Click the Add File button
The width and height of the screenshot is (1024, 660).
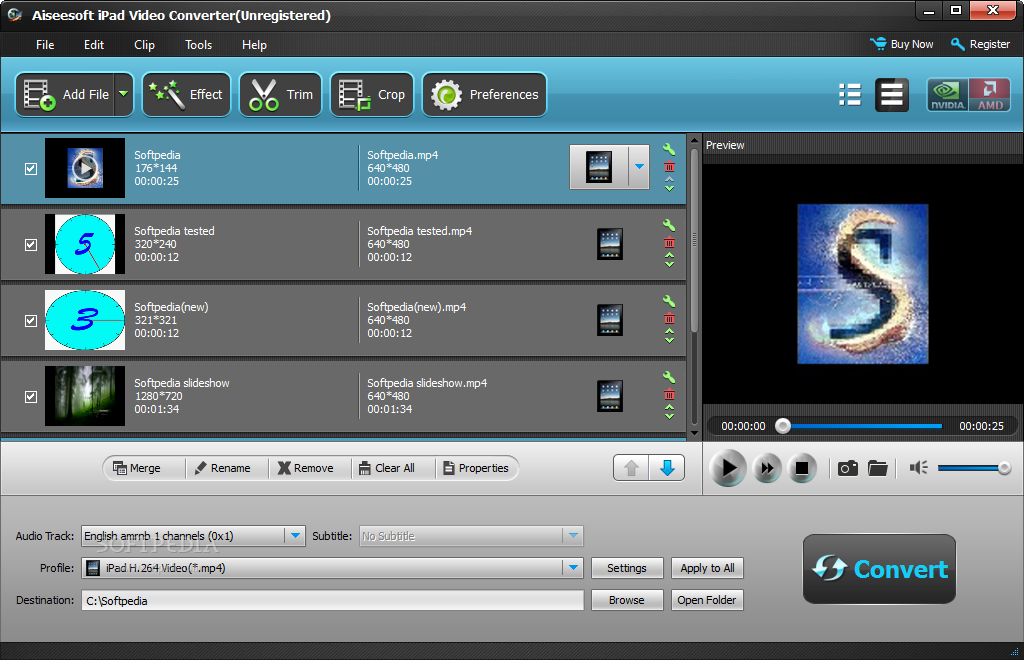pyautogui.click(x=65, y=95)
